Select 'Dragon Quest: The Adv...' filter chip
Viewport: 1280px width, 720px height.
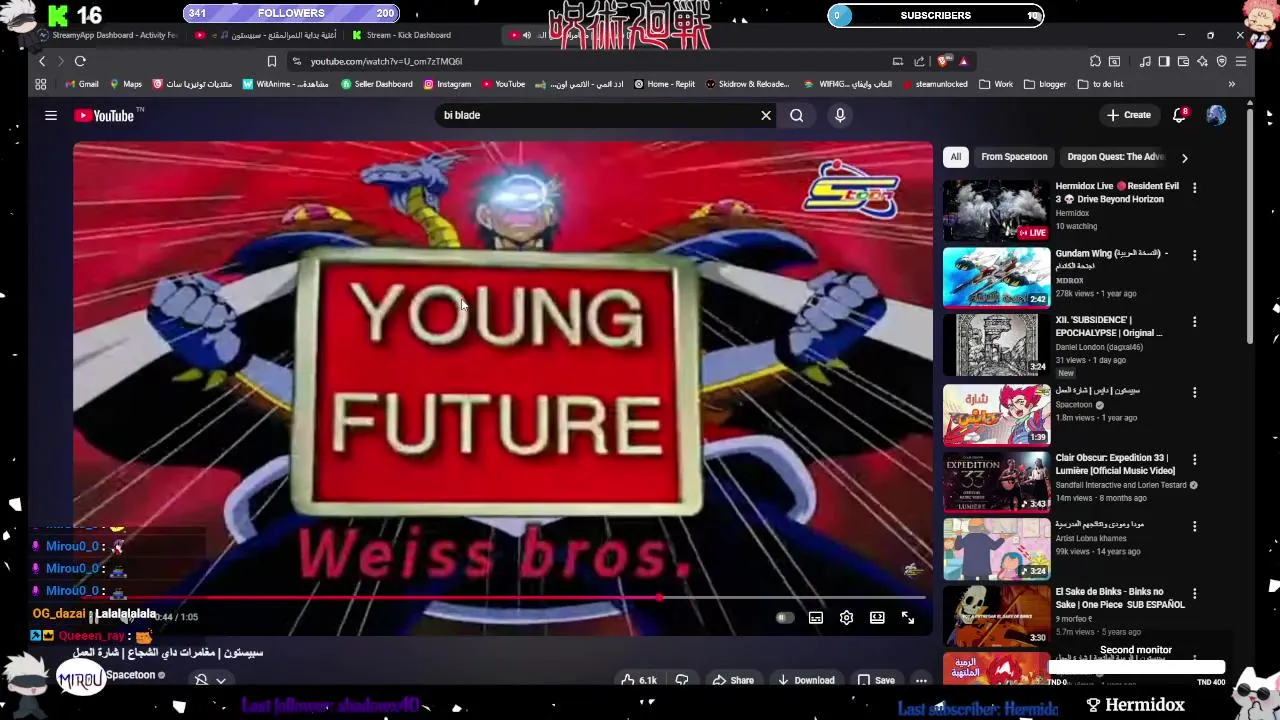pos(1115,157)
